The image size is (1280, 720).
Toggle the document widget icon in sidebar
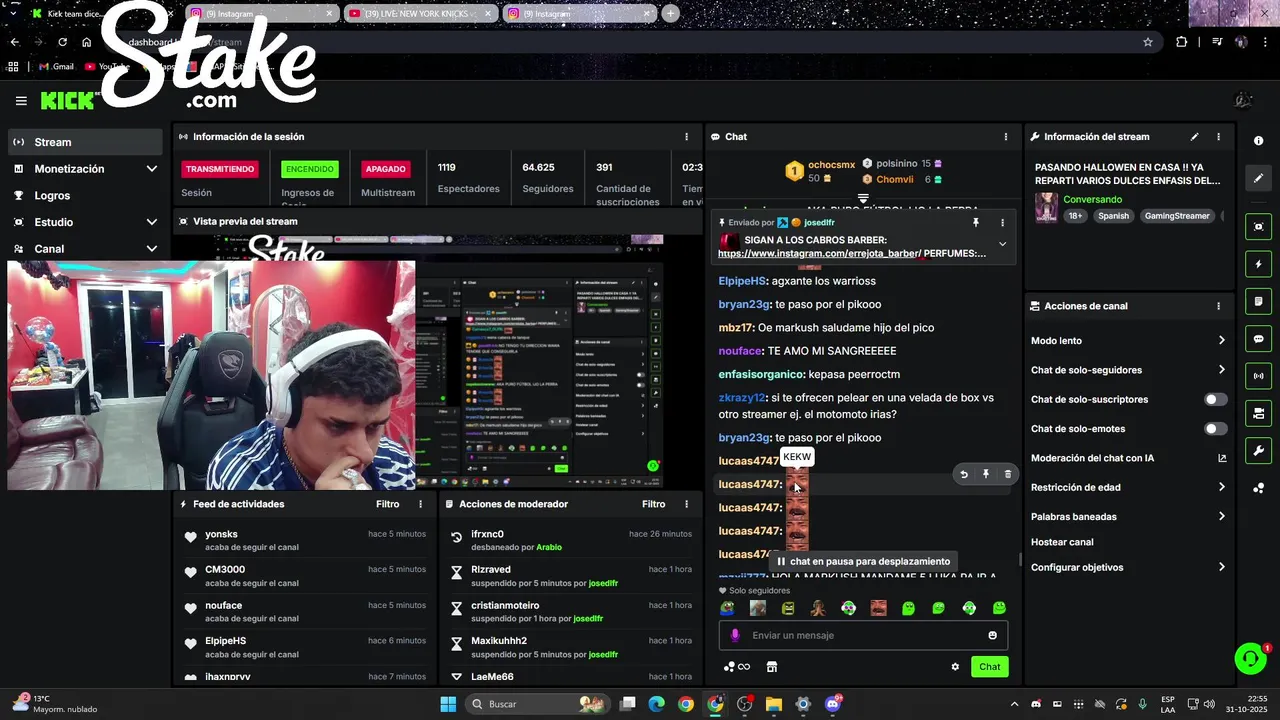[x=1259, y=301]
